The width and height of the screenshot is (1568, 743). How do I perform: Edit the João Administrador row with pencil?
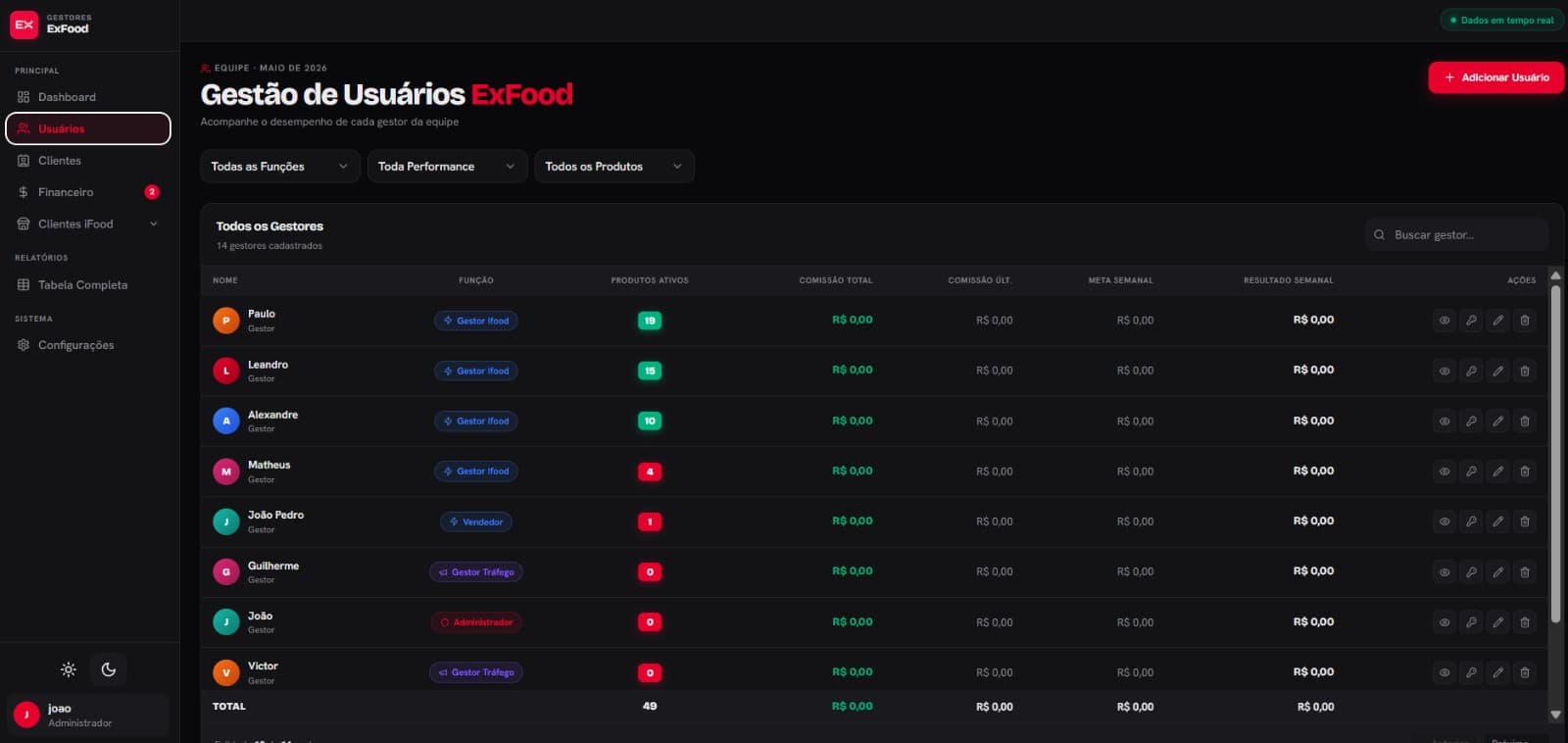pos(1497,622)
